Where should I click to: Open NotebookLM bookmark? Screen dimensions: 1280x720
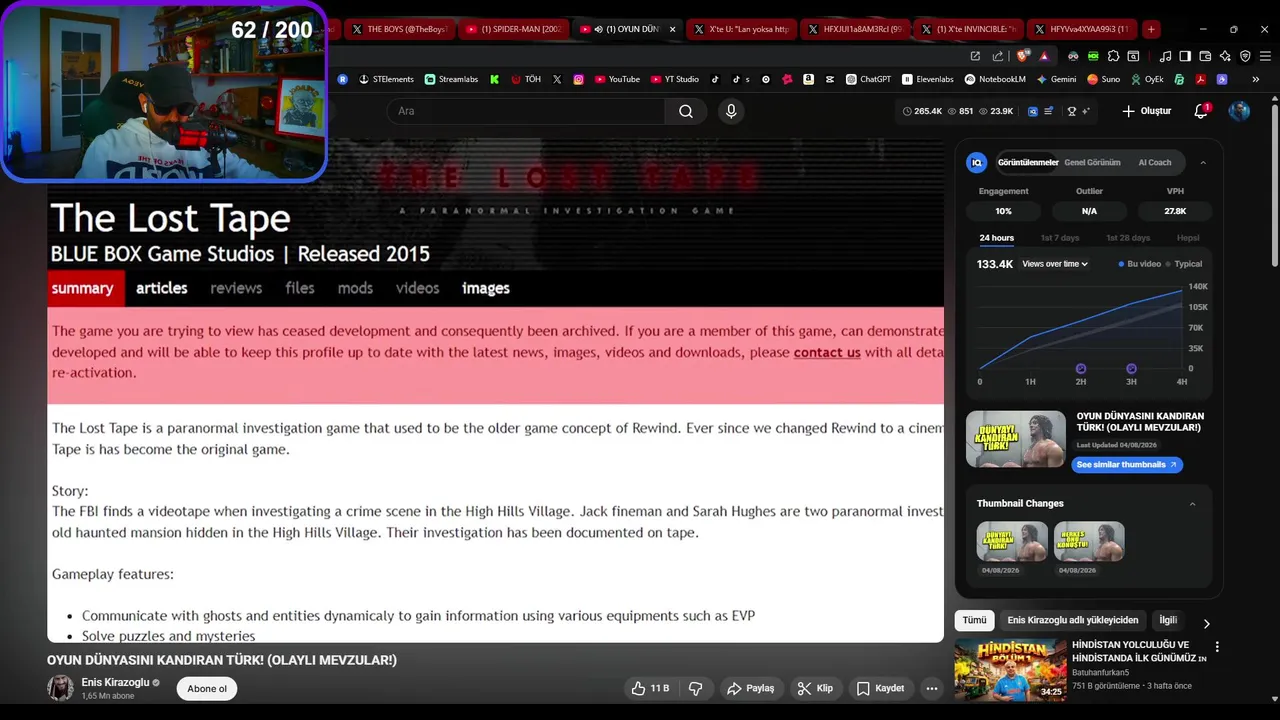click(x=995, y=79)
